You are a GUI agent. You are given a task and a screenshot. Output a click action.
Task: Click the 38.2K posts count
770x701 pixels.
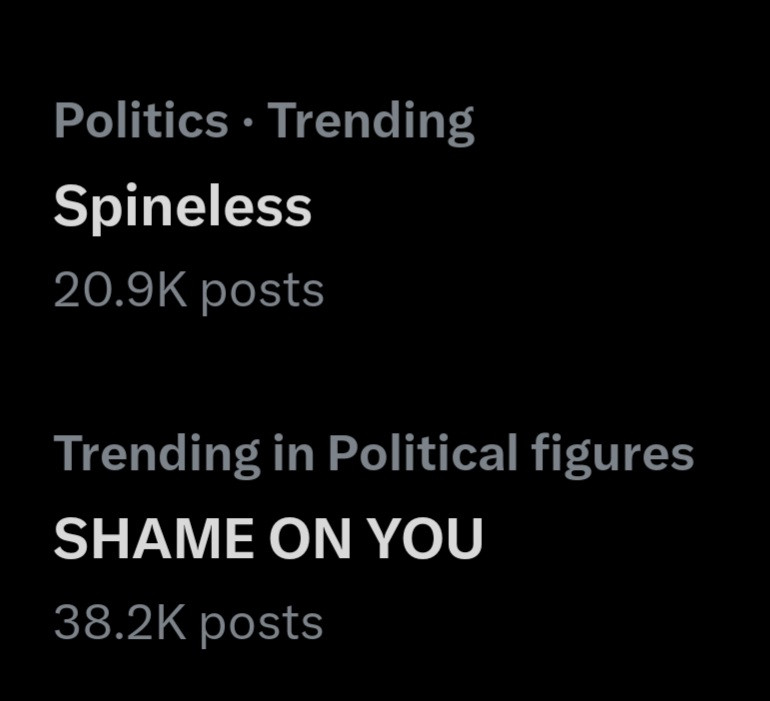[x=188, y=622]
